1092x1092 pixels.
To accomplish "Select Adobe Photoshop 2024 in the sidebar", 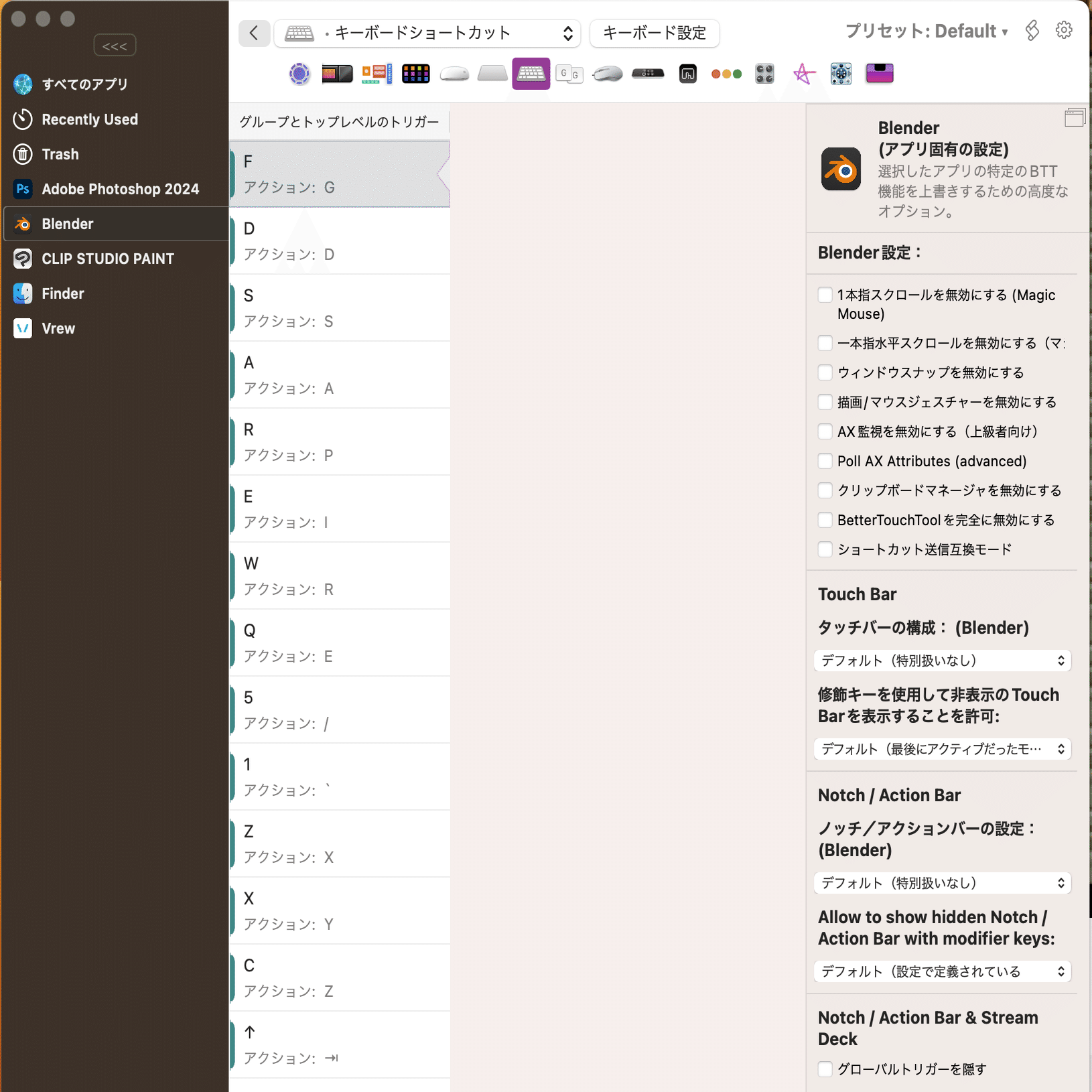I will pyautogui.click(x=117, y=189).
